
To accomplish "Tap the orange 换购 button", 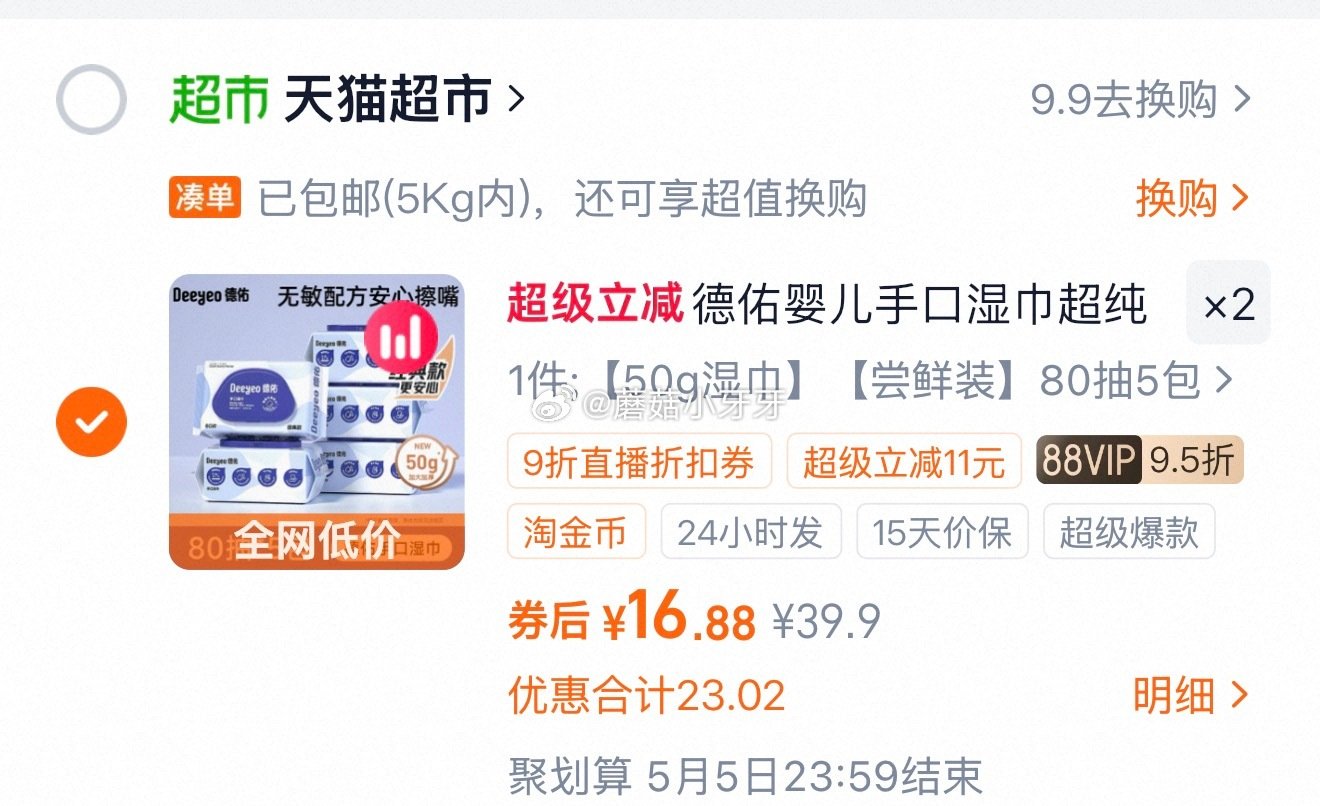I will pyautogui.click(x=1192, y=198).
